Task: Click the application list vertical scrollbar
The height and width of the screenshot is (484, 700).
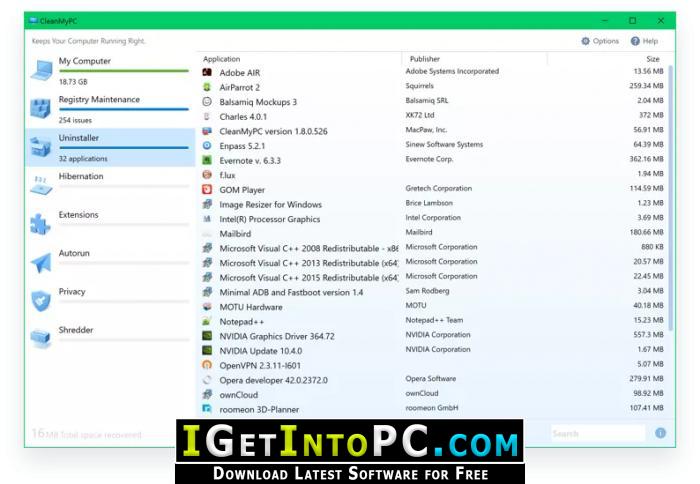Action: coord(671,198)
